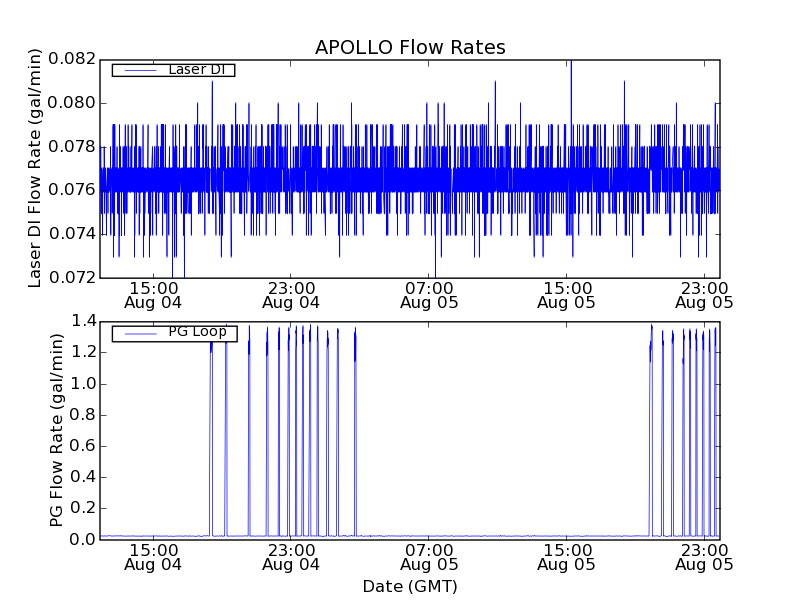This screenshot has width=800, height=600.
Task: Click the Laser DI Flow Rate y-axis label
Action: click(35, 168)
